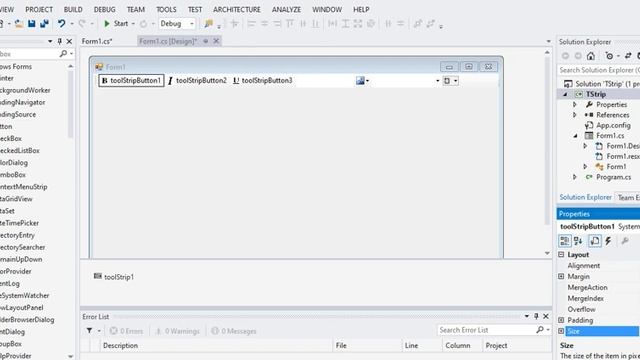Select ContextMenuStrip in the Toolbox
This screenshot has height=360, width=640.
(24, 187)
